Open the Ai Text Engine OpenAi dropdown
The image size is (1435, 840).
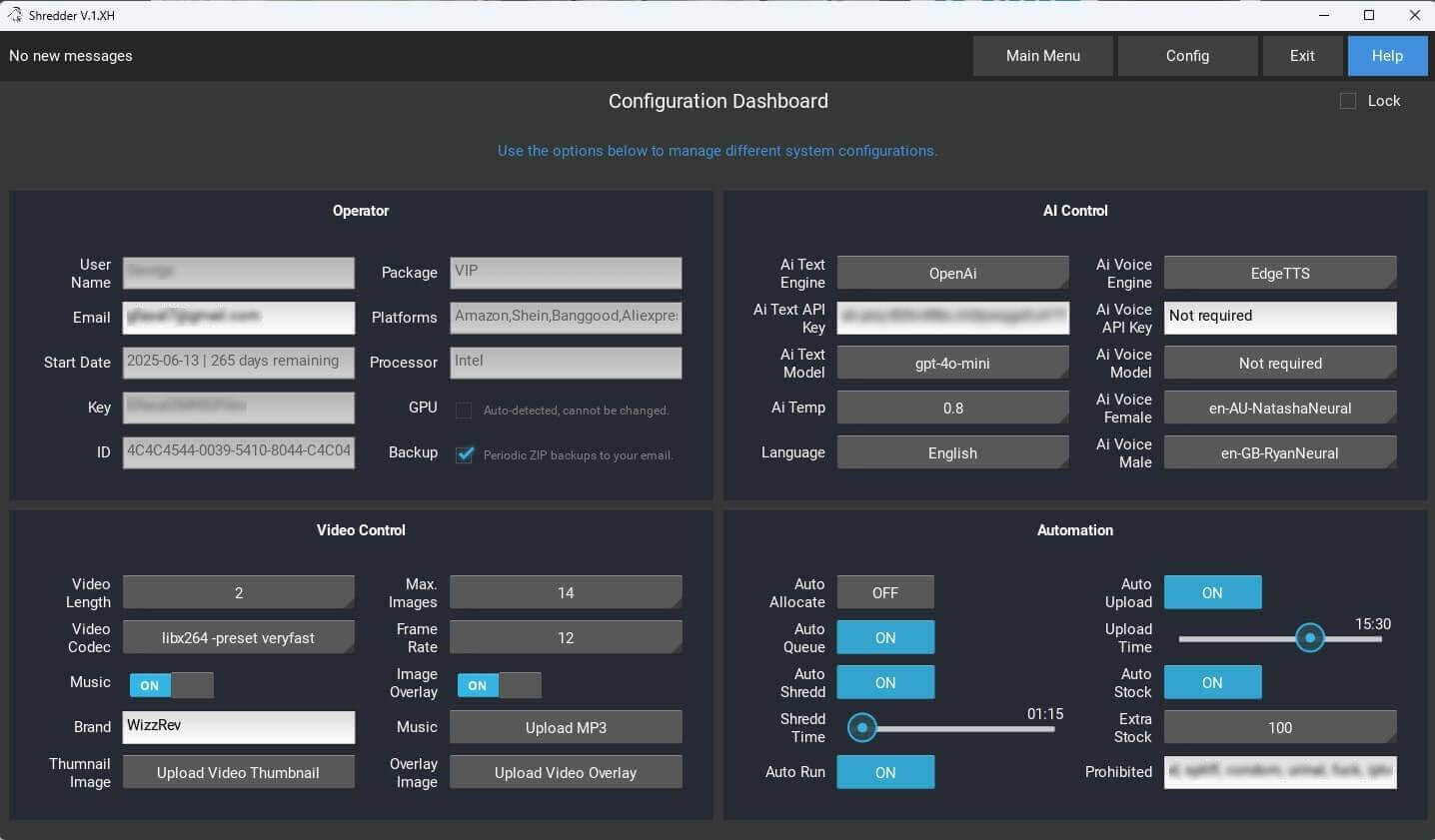click(x=952, y=273)
